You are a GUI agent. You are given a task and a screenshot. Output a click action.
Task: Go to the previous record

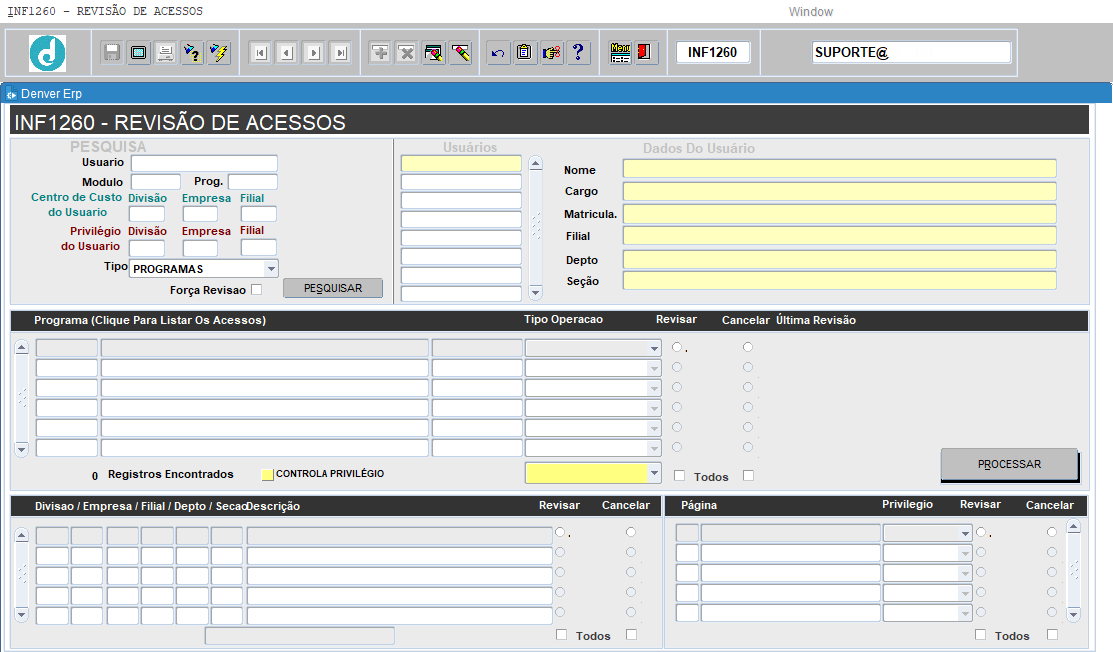tap(287, 53)
